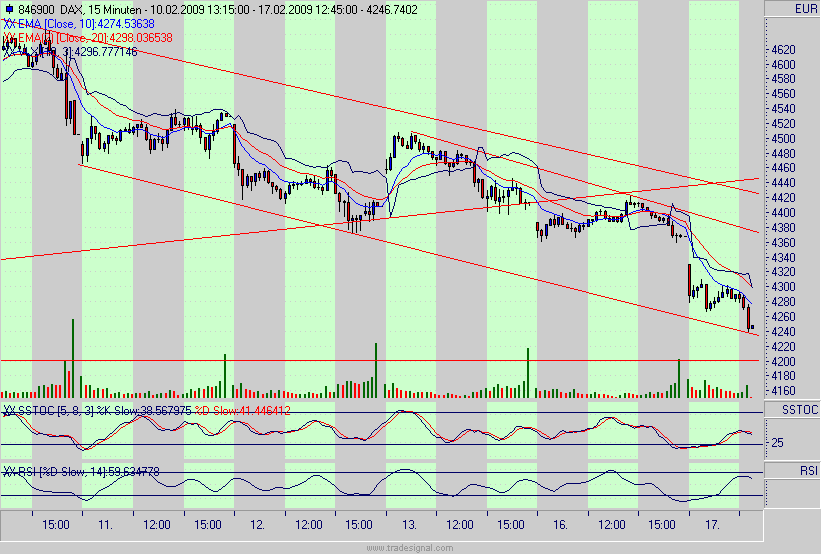
Task: Click the date label 16. on time axis
Action: [560, 525]
